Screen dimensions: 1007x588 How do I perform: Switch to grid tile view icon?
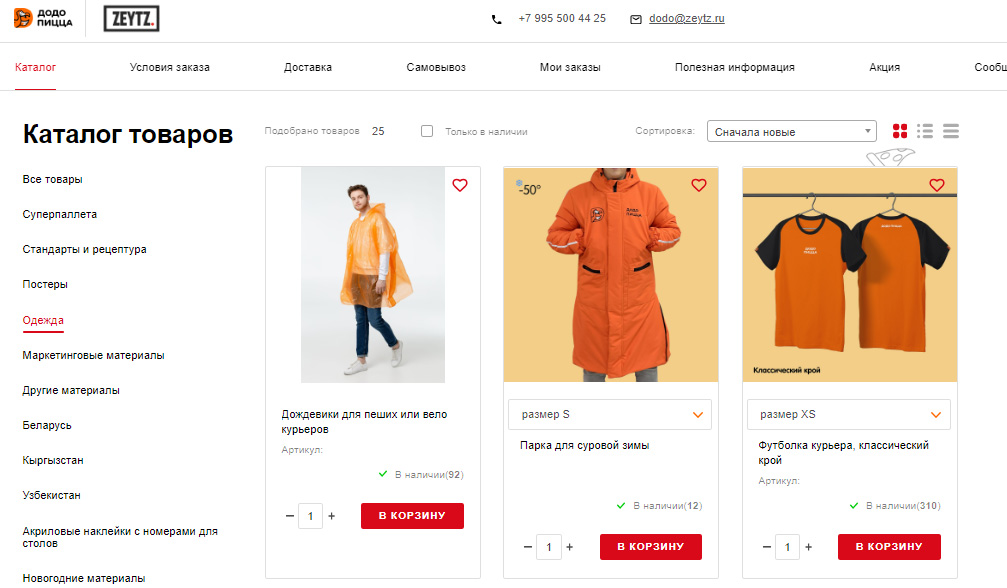click(x=900, y=131)
